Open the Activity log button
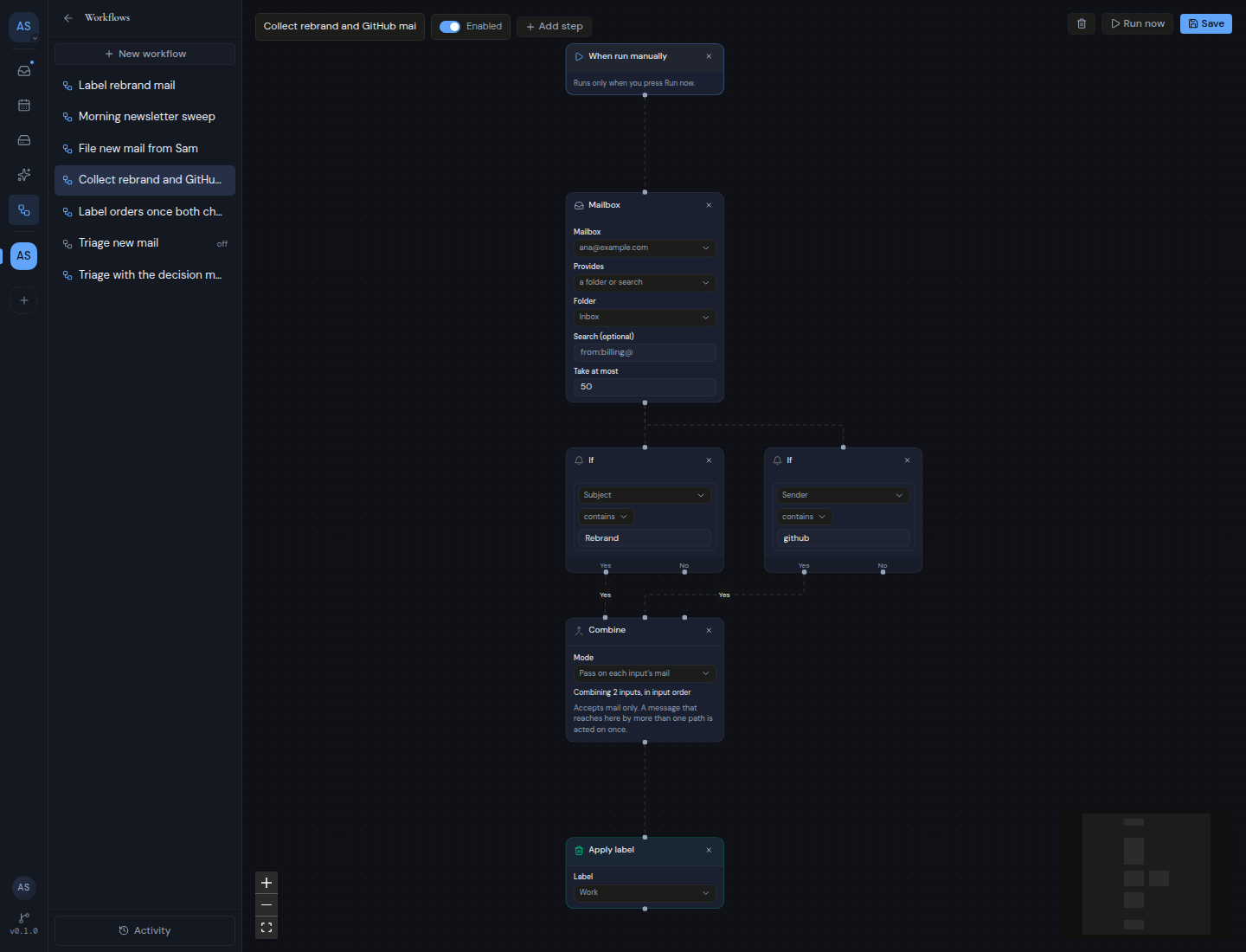Viewport: 1246px width, 952px height. [x=145, y=930]
